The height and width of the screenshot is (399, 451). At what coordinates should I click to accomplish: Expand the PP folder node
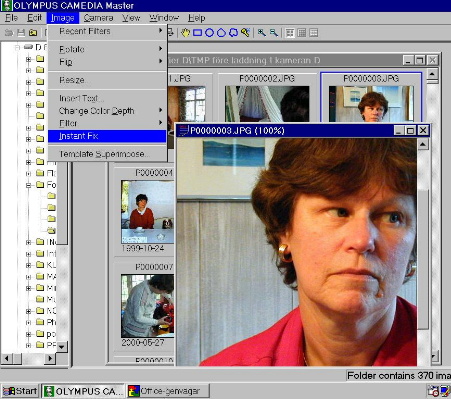pos(28,345)
